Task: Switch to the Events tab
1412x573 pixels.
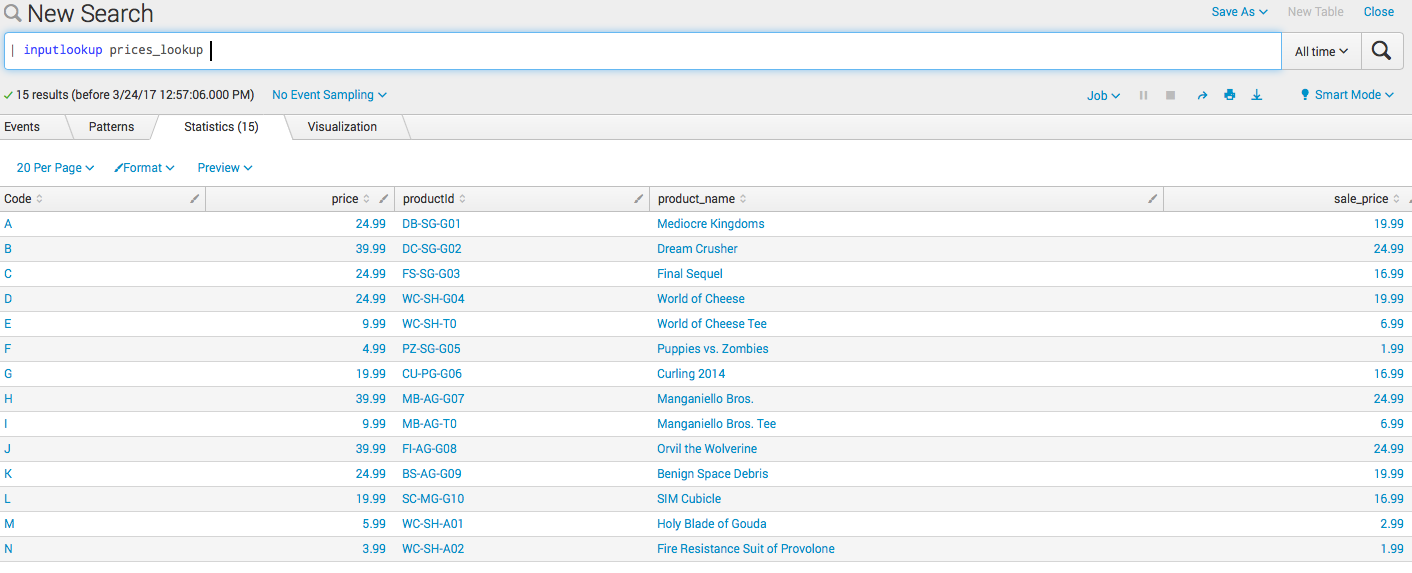Action: click(x=22, y=127)
